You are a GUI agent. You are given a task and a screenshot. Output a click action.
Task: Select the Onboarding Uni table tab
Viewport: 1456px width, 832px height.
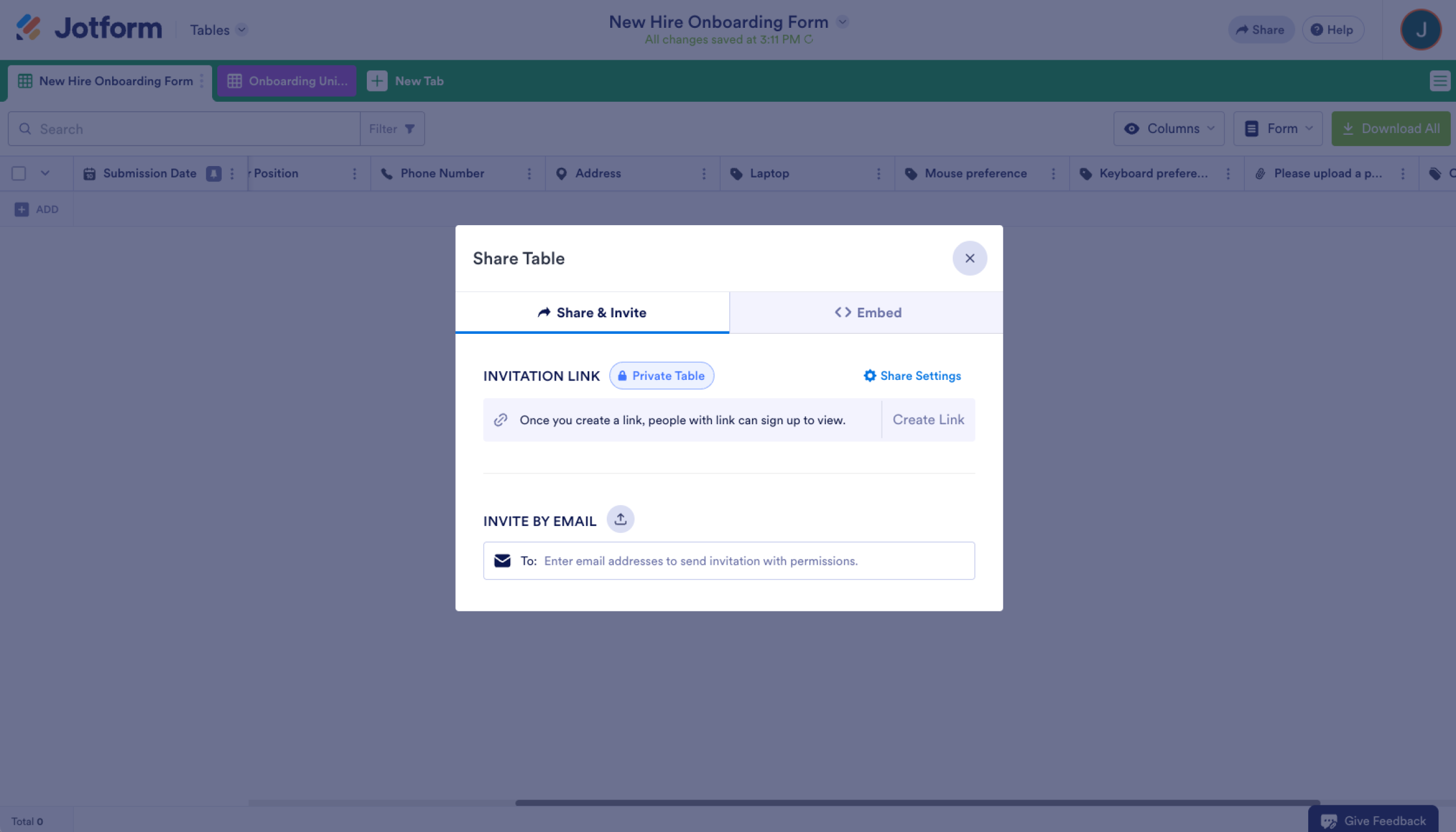287,81
